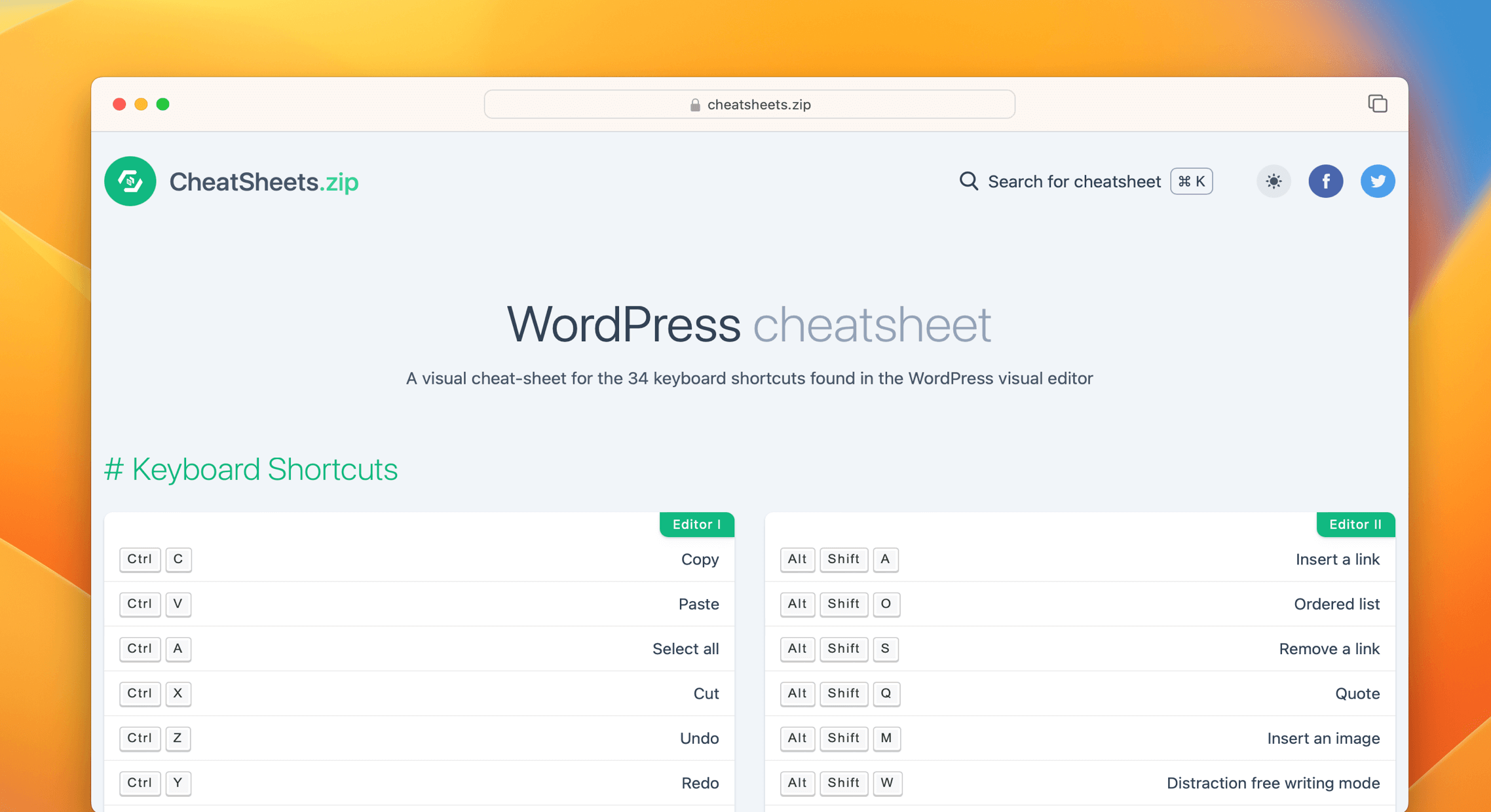Click the Alt key in the Quote shortcut

(x=797, y=693)
